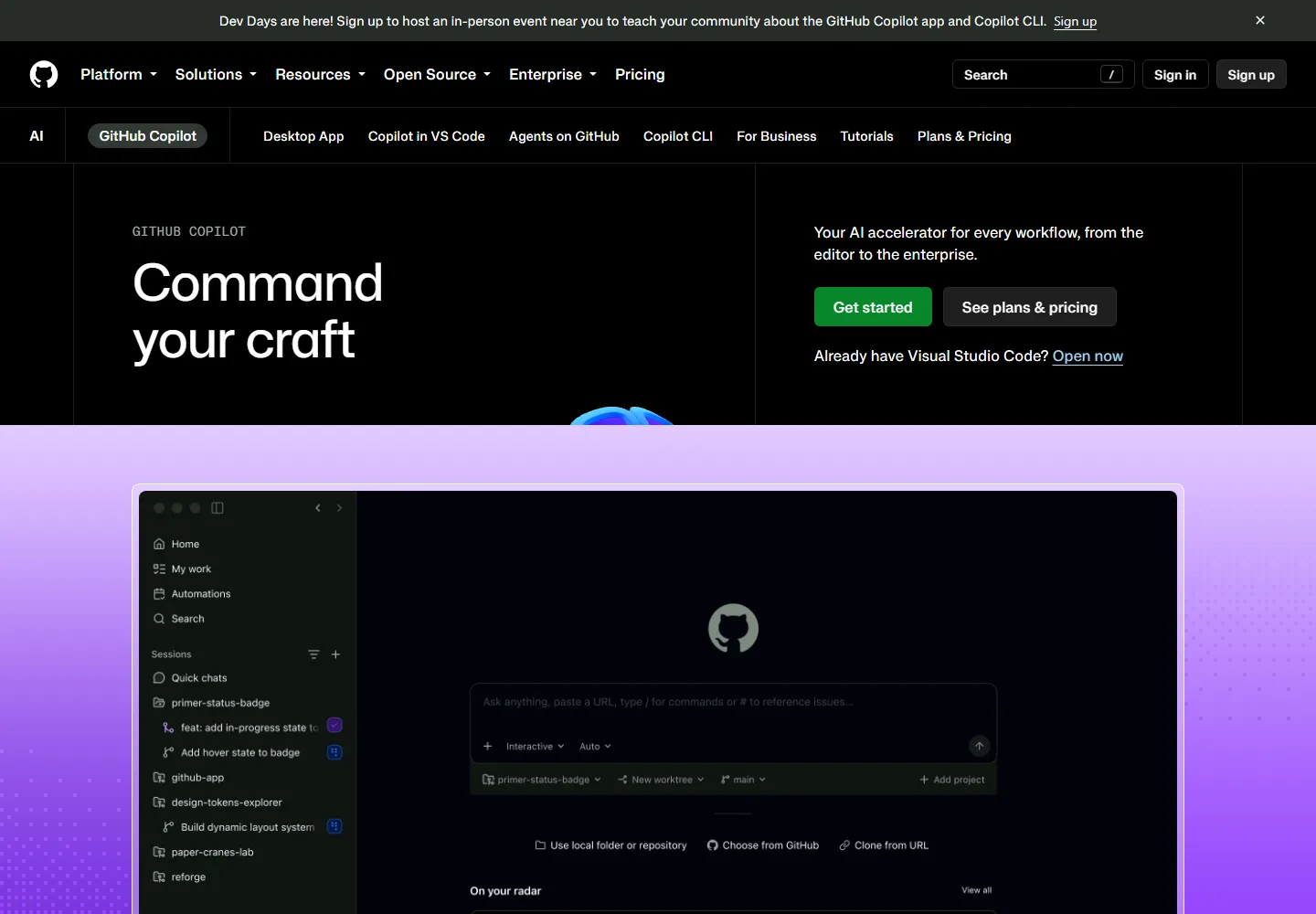
Task: Click Add project below the prompt box
Action: [952, 780]
